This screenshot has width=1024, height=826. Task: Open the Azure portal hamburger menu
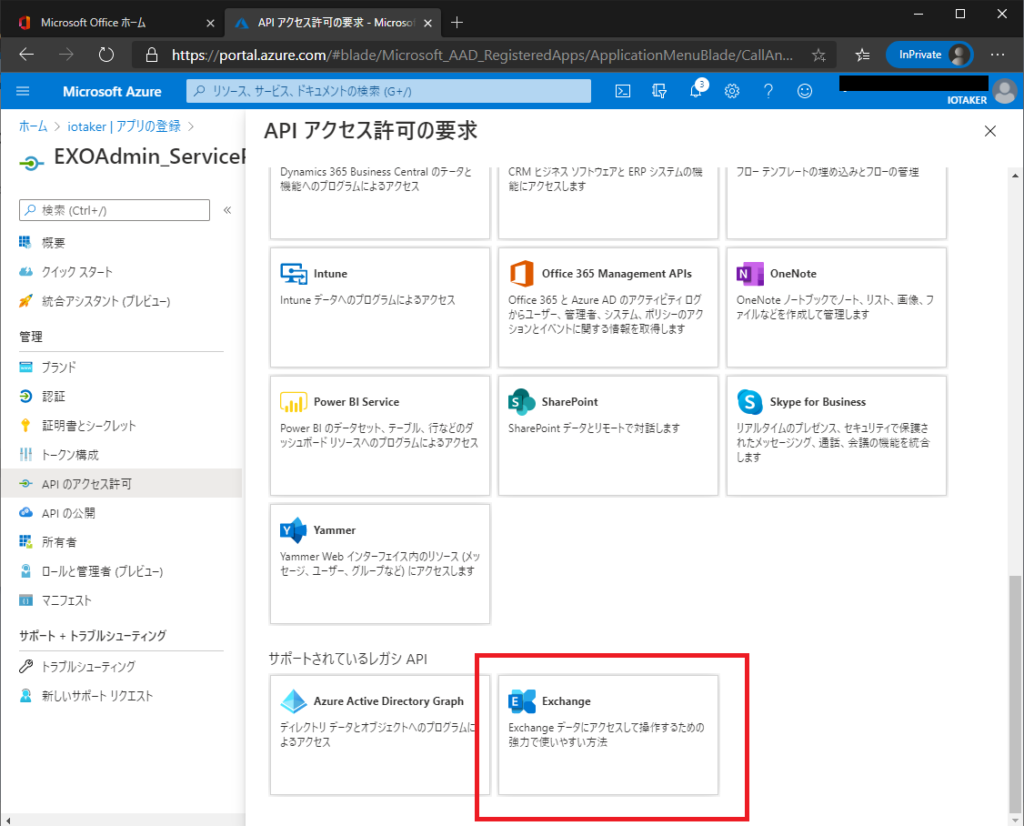[x=23, y=91]
